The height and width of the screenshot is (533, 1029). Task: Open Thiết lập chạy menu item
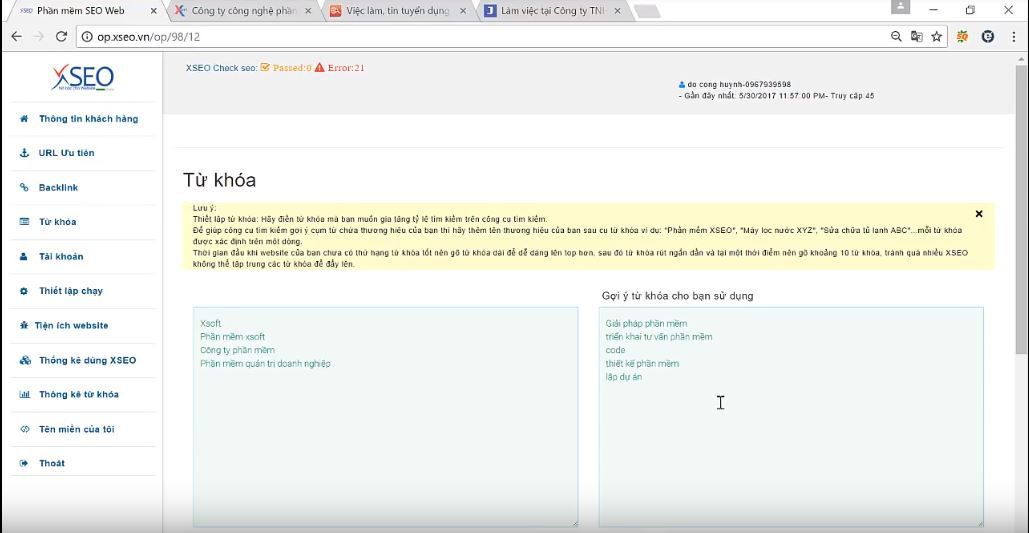71,291
